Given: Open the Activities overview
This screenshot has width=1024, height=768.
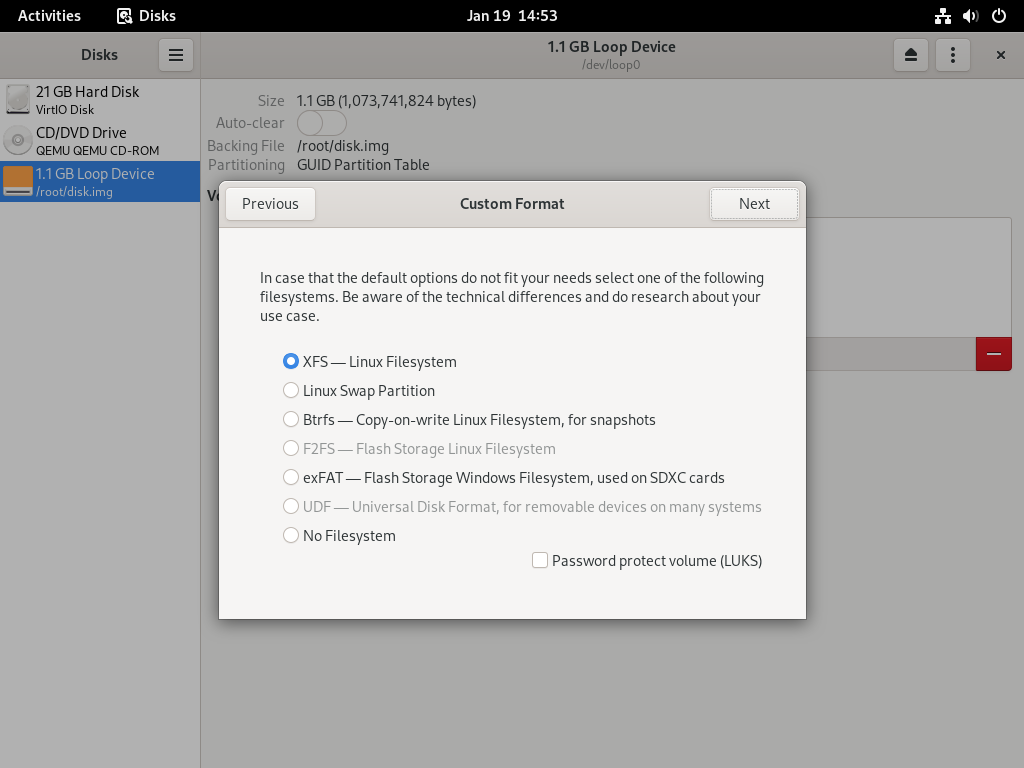Looking at the screenshot, I should pyautogui.click(x=50, y=16).
